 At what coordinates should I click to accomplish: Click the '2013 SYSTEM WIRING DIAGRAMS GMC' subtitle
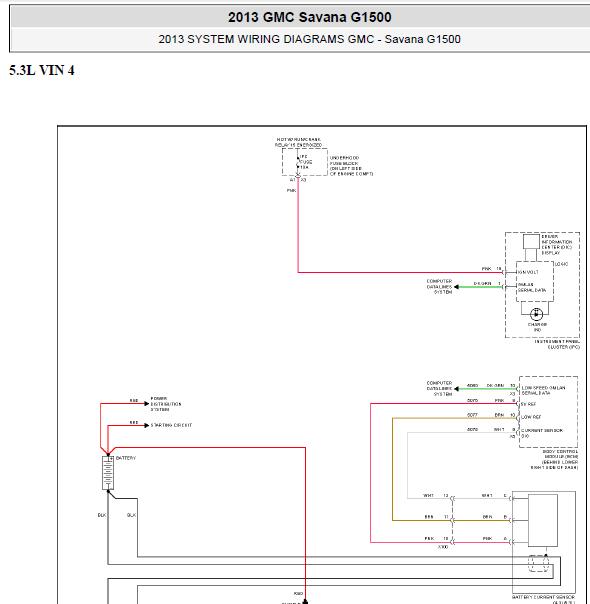click(x=266, y=39)
